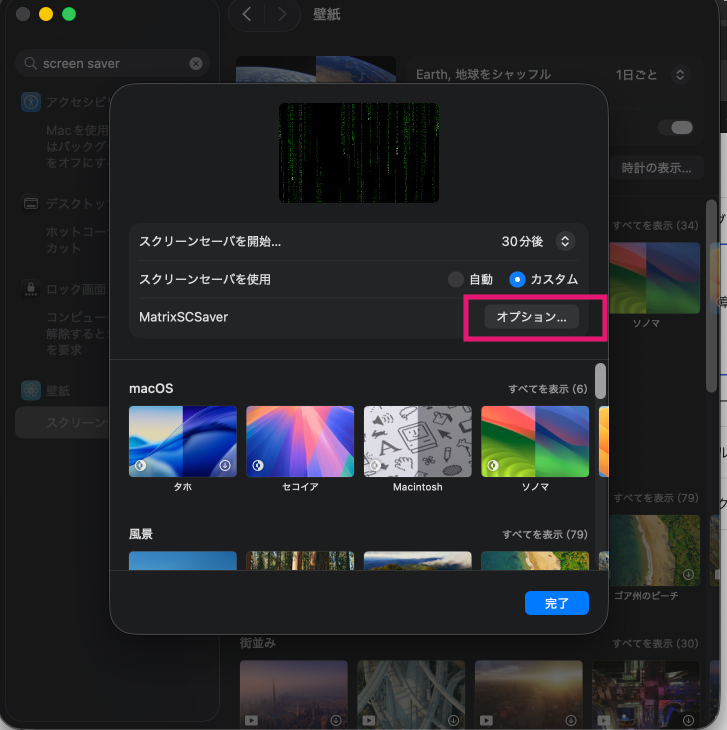Click the accessibility icon in sidebar

point(31,102)
